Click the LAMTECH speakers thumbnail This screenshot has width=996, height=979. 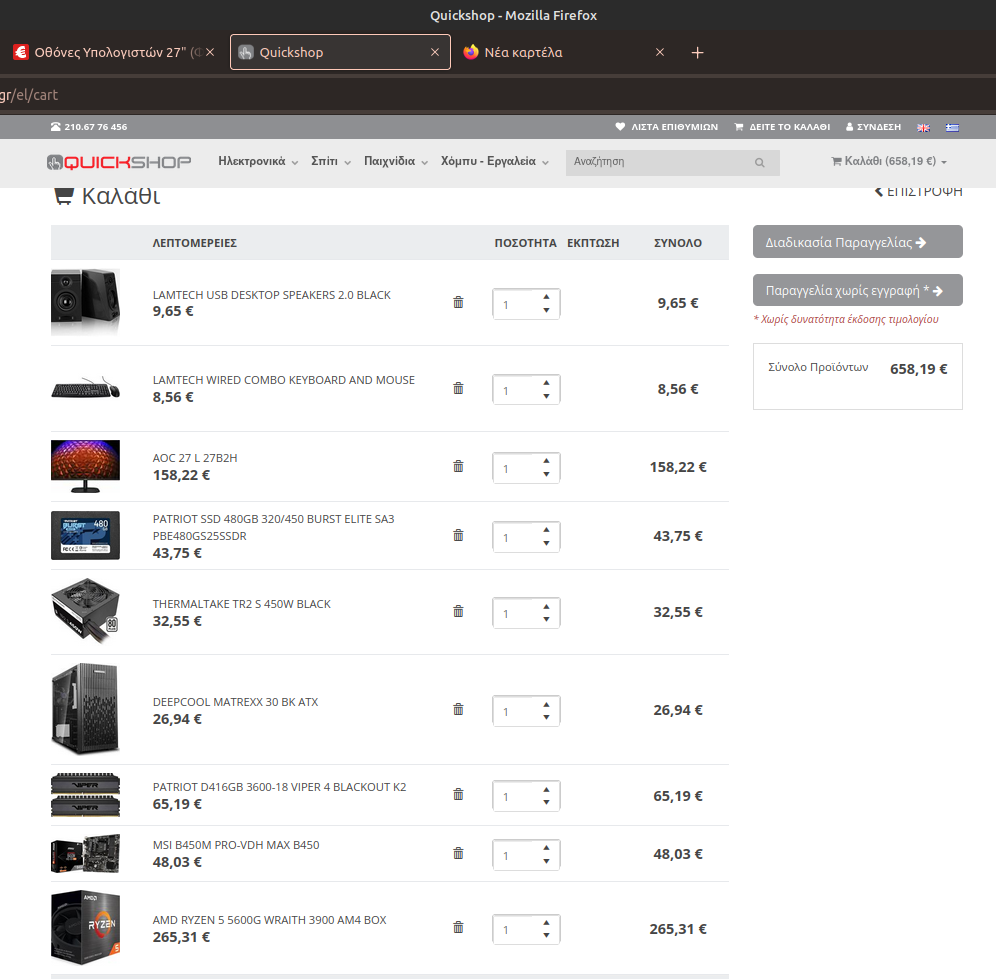point(85,302)
